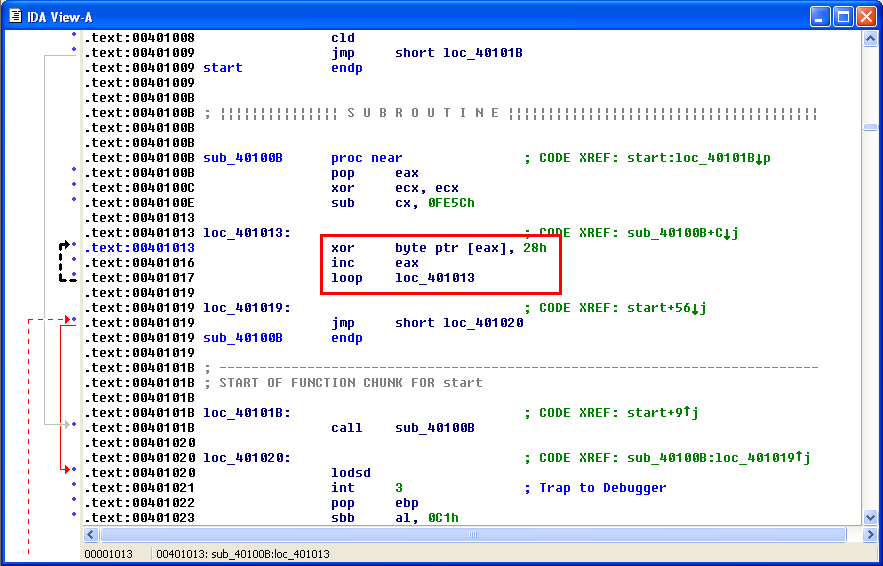Toggle breakpoint dot beside the cld instruction
Viewport: 883px width, 566px height.
tap(74, 35)
